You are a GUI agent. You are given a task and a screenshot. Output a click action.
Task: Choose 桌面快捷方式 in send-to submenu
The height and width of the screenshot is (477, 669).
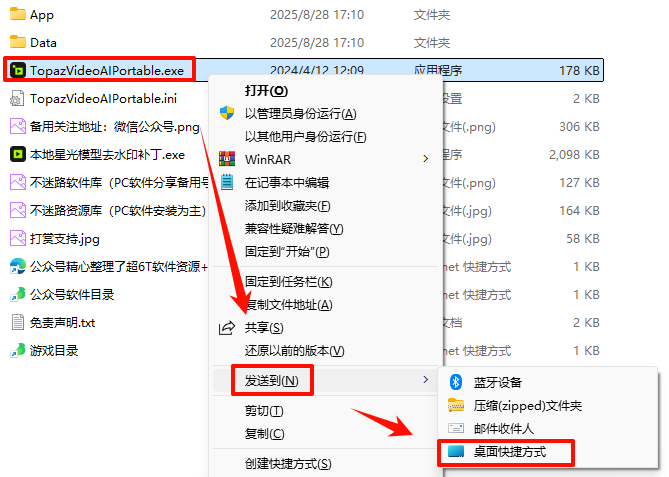coord(509,451)
